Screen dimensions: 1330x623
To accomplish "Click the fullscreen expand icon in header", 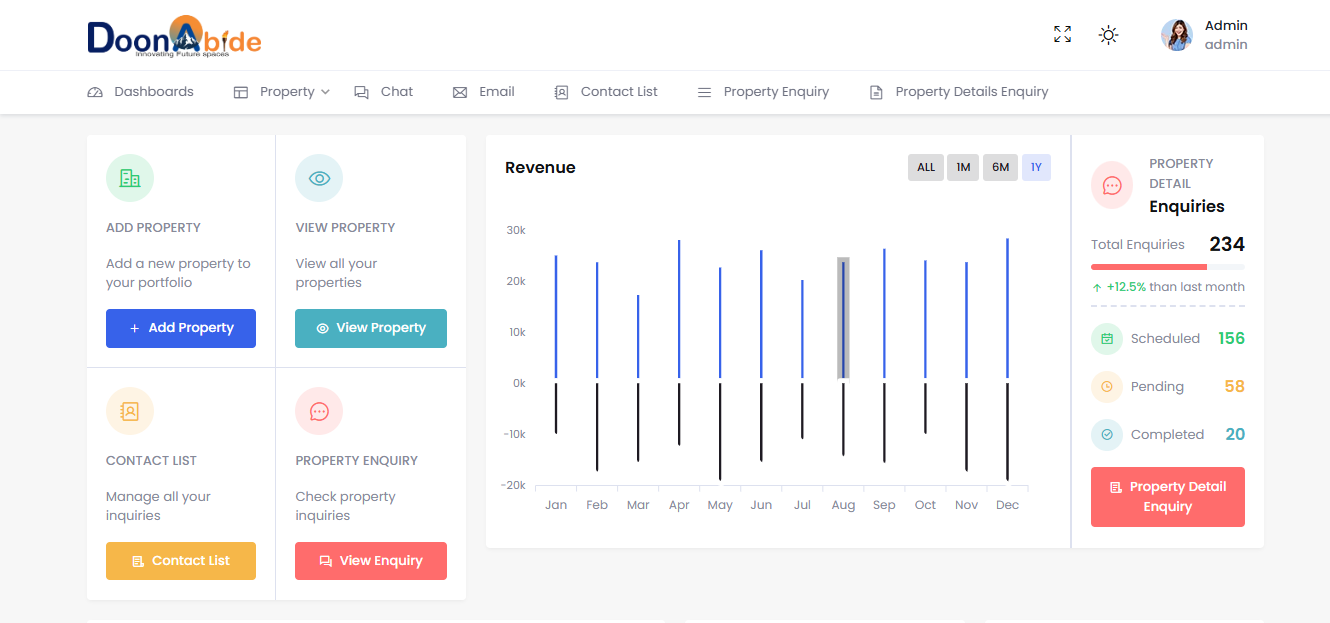I will [x=1062, y=35].
